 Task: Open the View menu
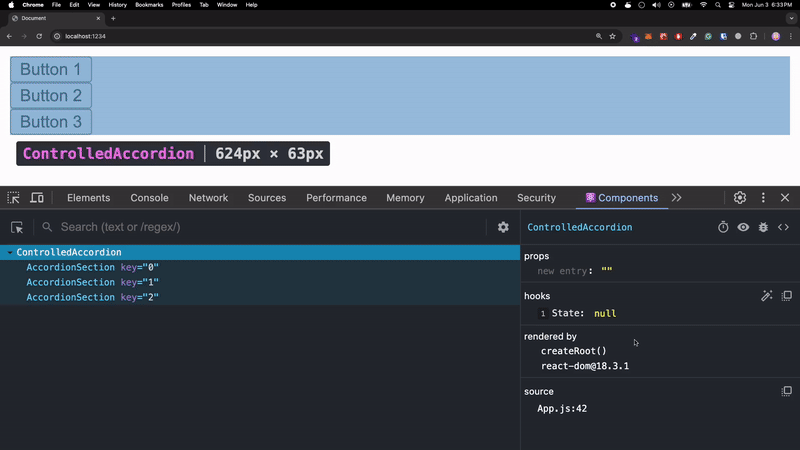click(94, 5)
